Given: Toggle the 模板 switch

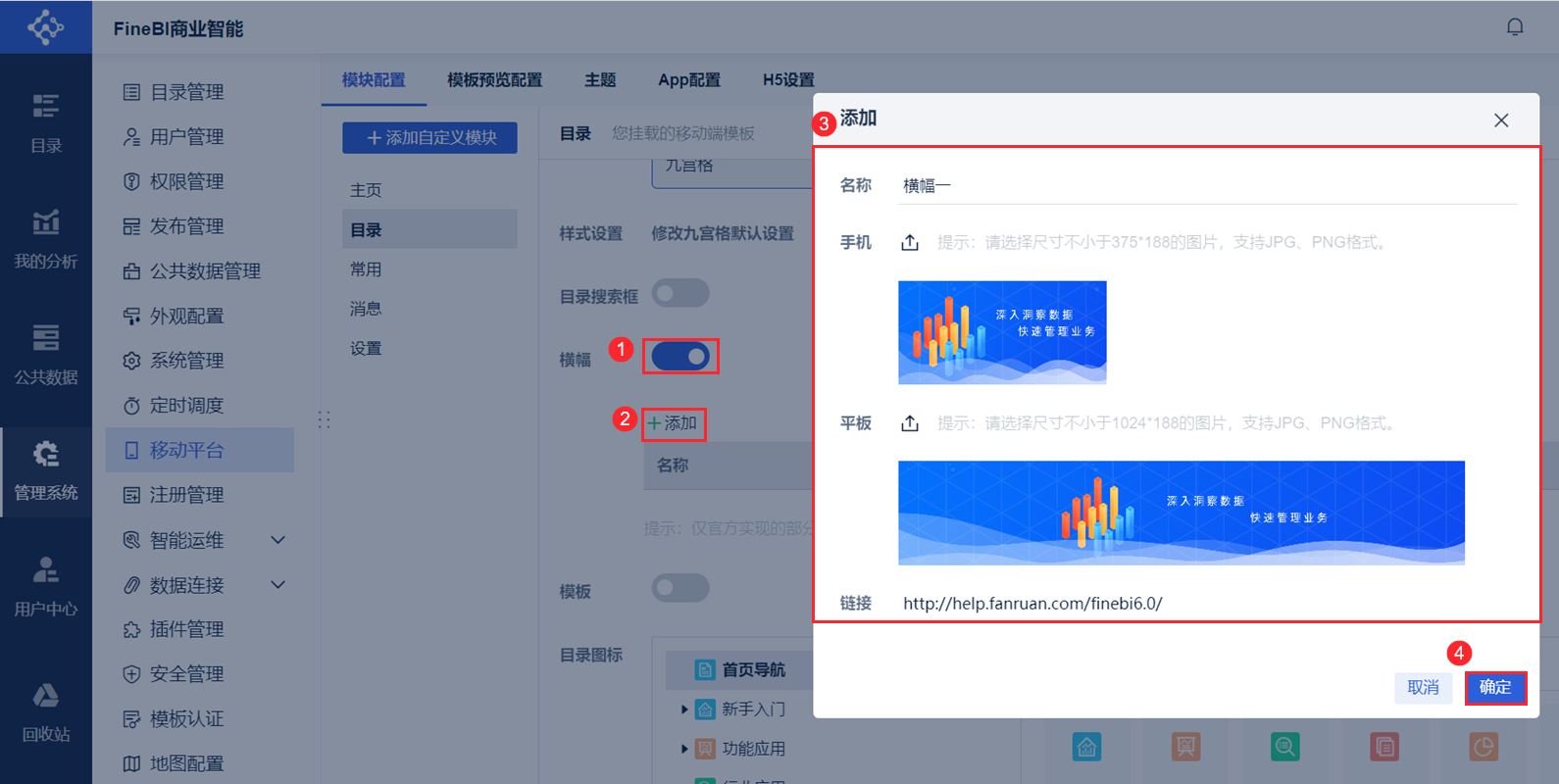Looking at the screenshot, I should [x=680, y=588].
